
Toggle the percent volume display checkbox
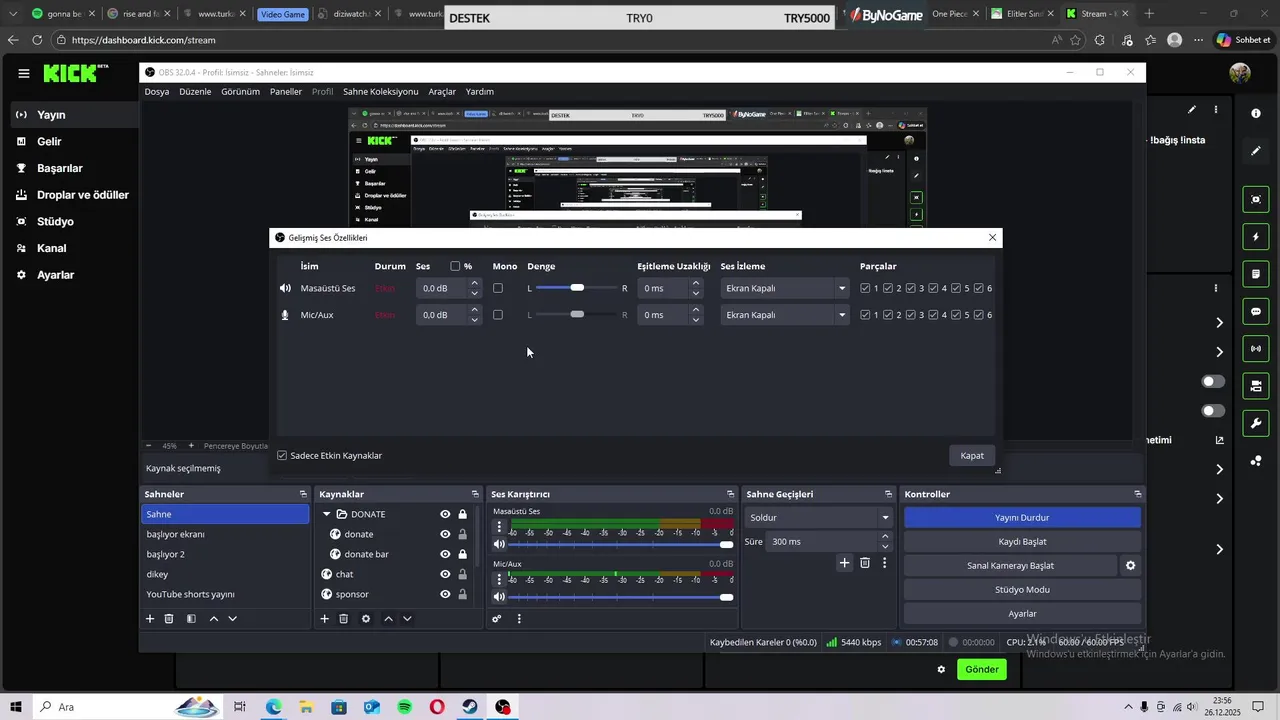click(455, 266)
